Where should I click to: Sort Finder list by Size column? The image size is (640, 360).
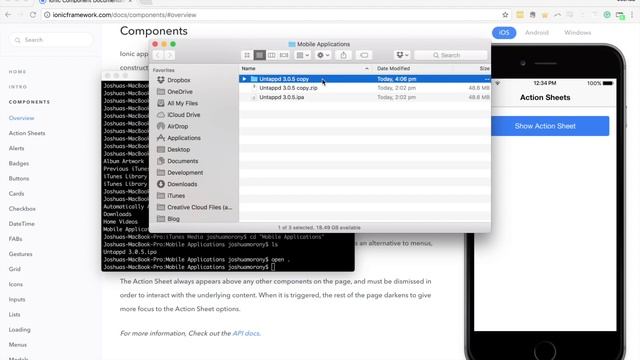click(x=484, y=68)
